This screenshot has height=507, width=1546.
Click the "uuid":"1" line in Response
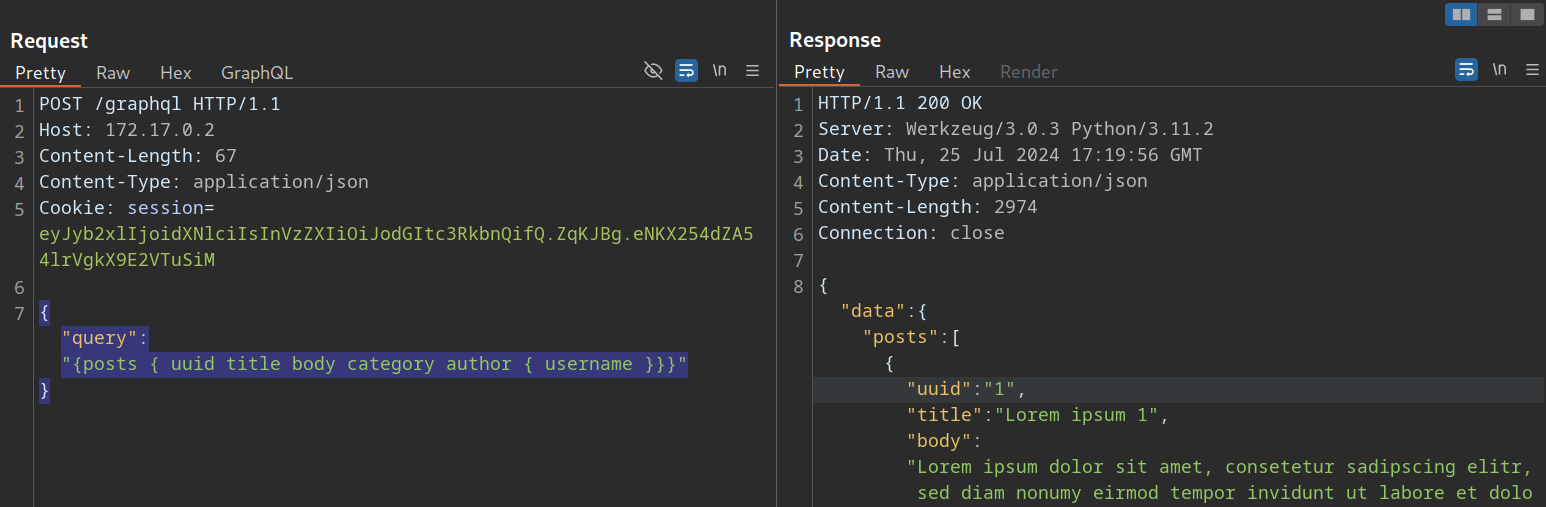coord(966,389)
